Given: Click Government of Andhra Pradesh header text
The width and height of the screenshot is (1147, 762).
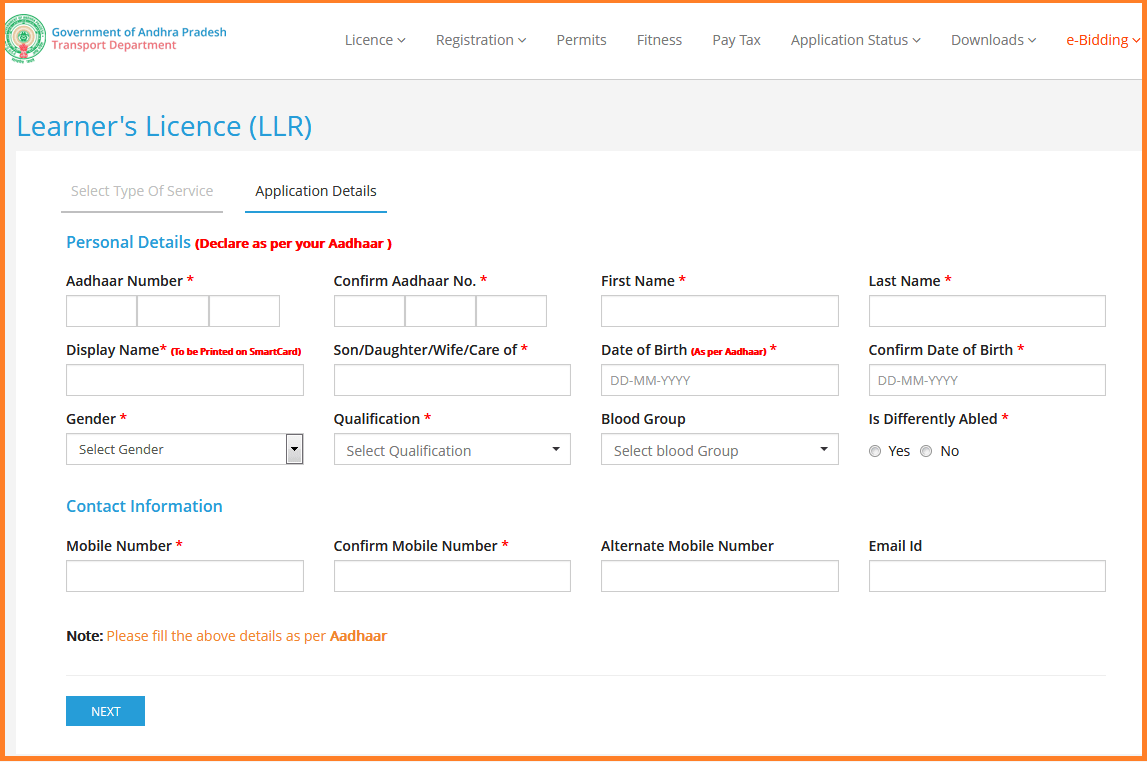Looking at the screenshot, I should point(139,32).
